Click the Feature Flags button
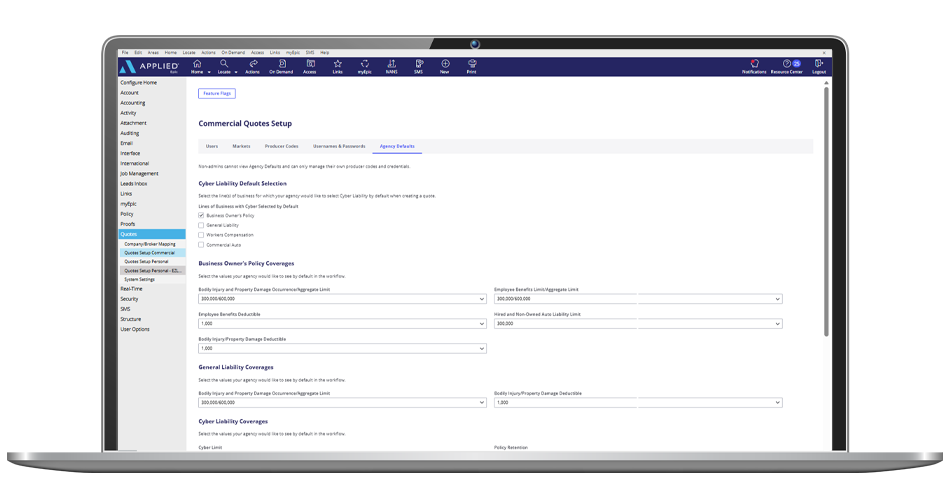This screenshot has height=500, width=950. [217, 93]
